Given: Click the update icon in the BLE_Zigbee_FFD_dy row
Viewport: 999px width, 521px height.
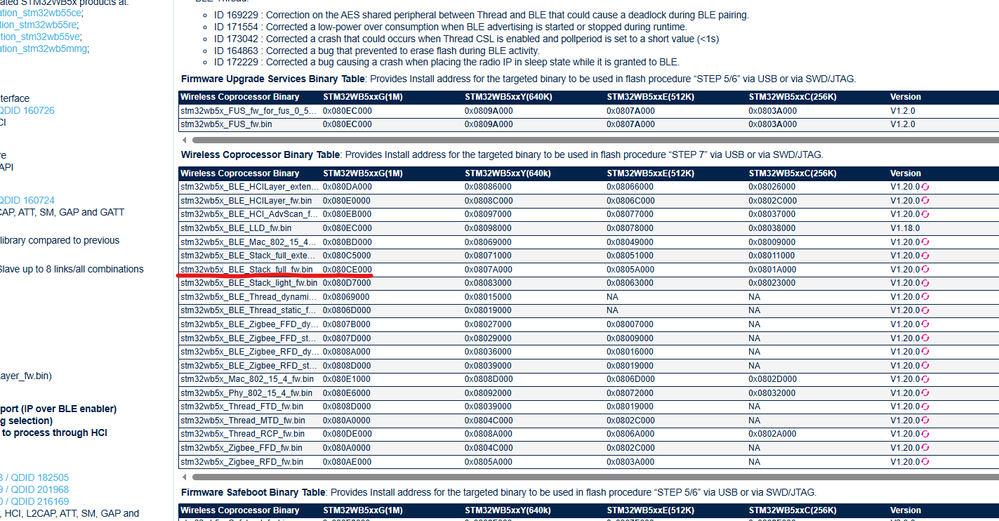Looking at the screenshot, I should pyautogui.click(x=925, y=324).
